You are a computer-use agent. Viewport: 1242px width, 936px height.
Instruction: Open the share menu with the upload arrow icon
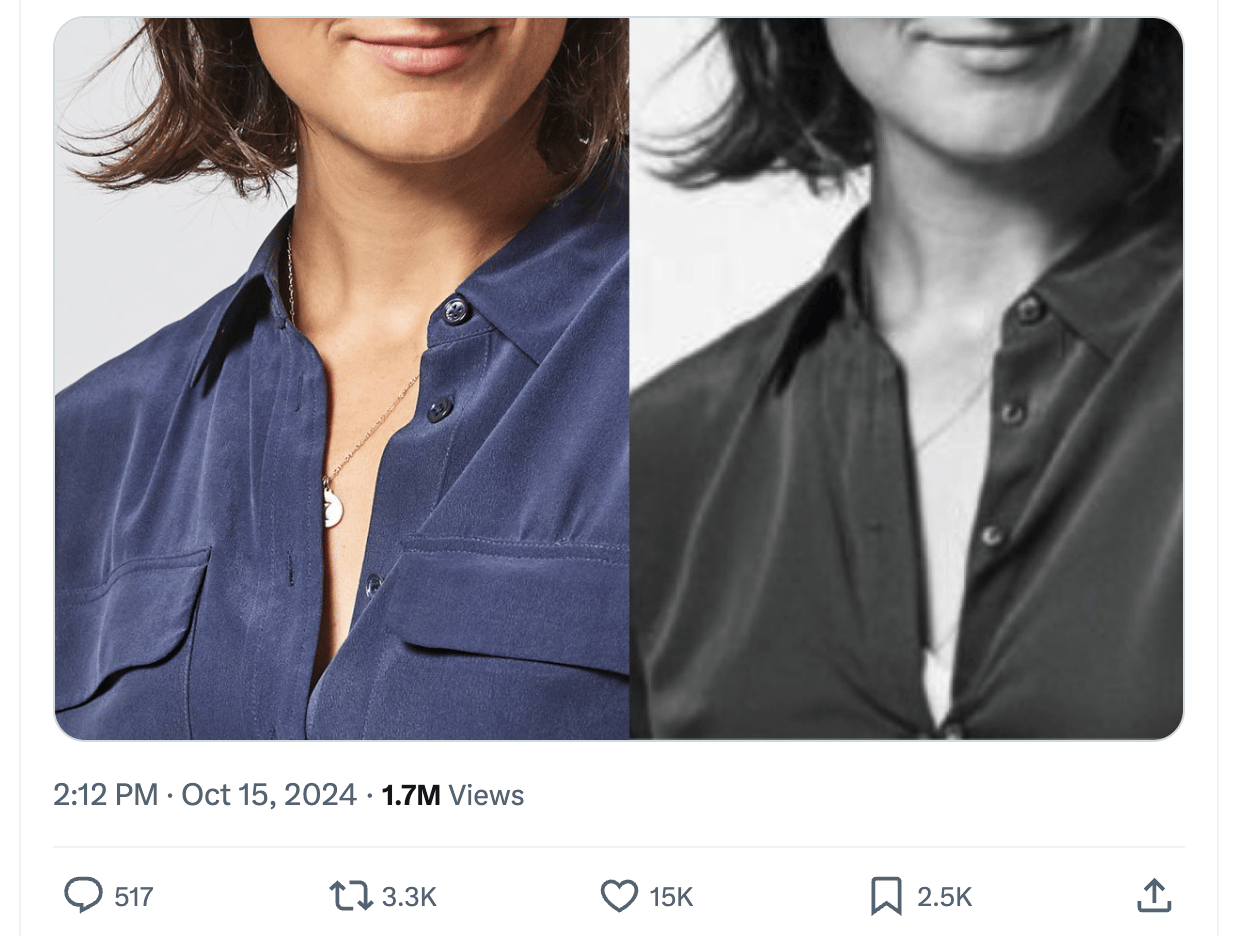pos(1154,896)
